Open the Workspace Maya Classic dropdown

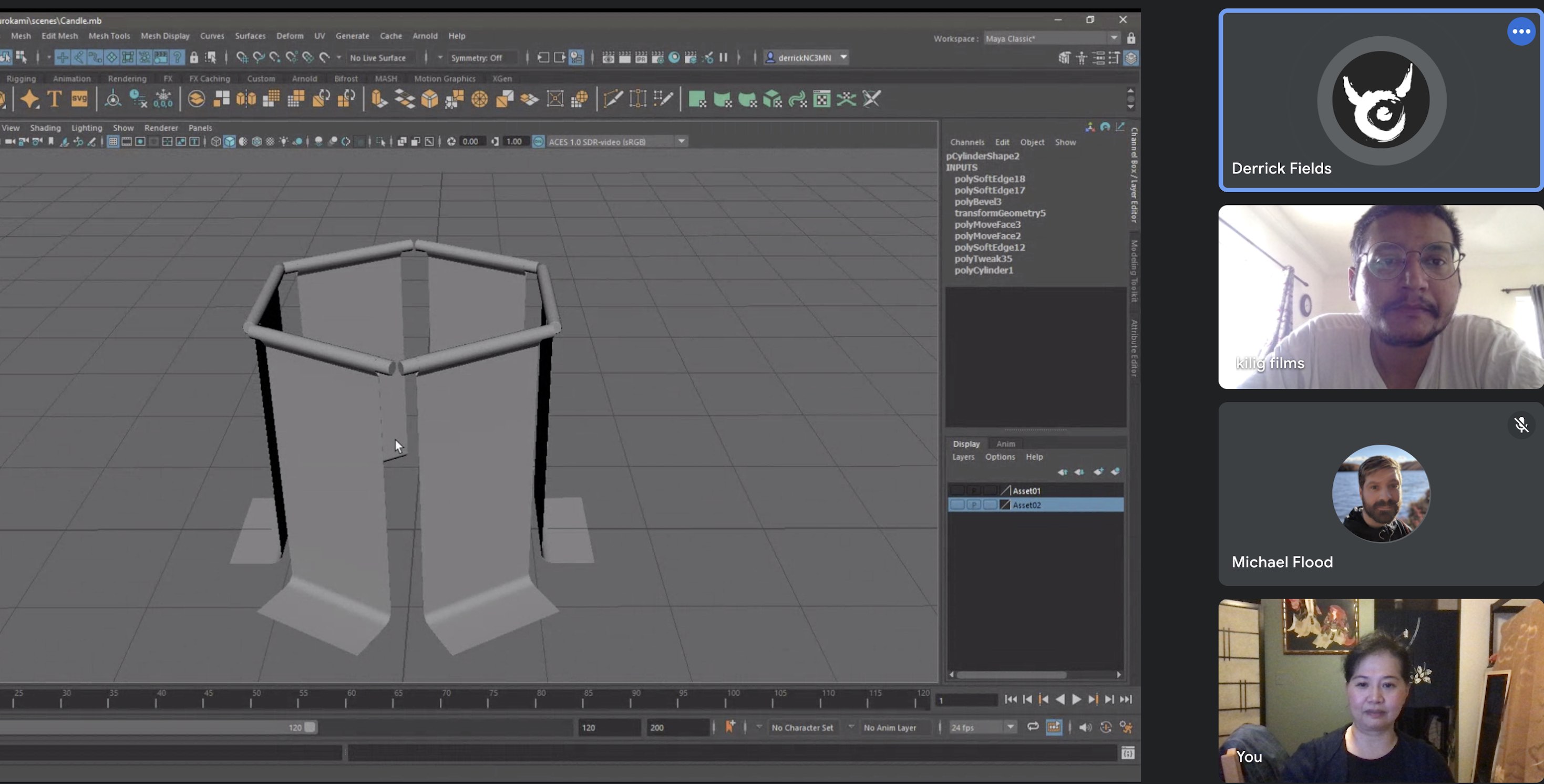[x=1114, y=38]
